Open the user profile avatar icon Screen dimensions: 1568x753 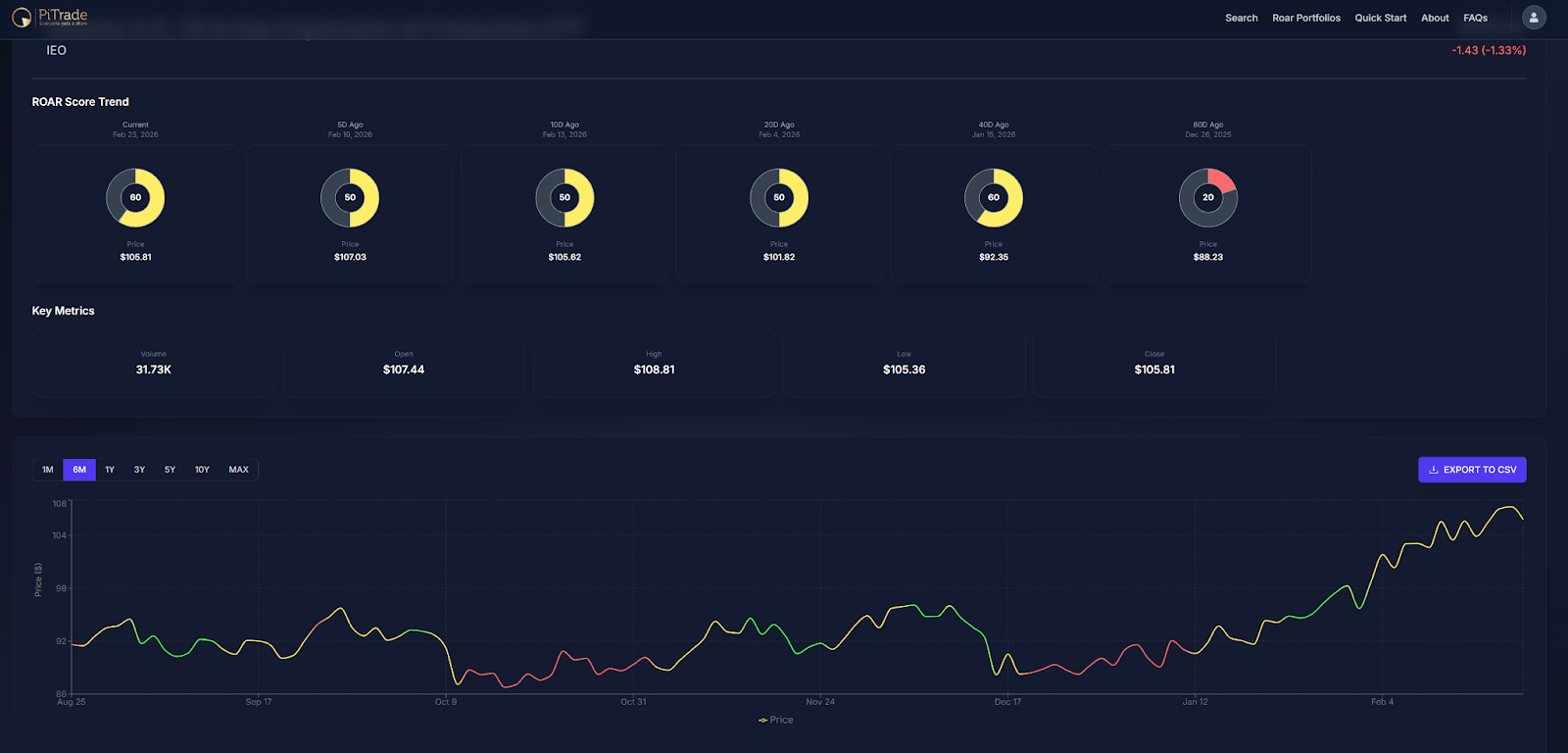1534,18
